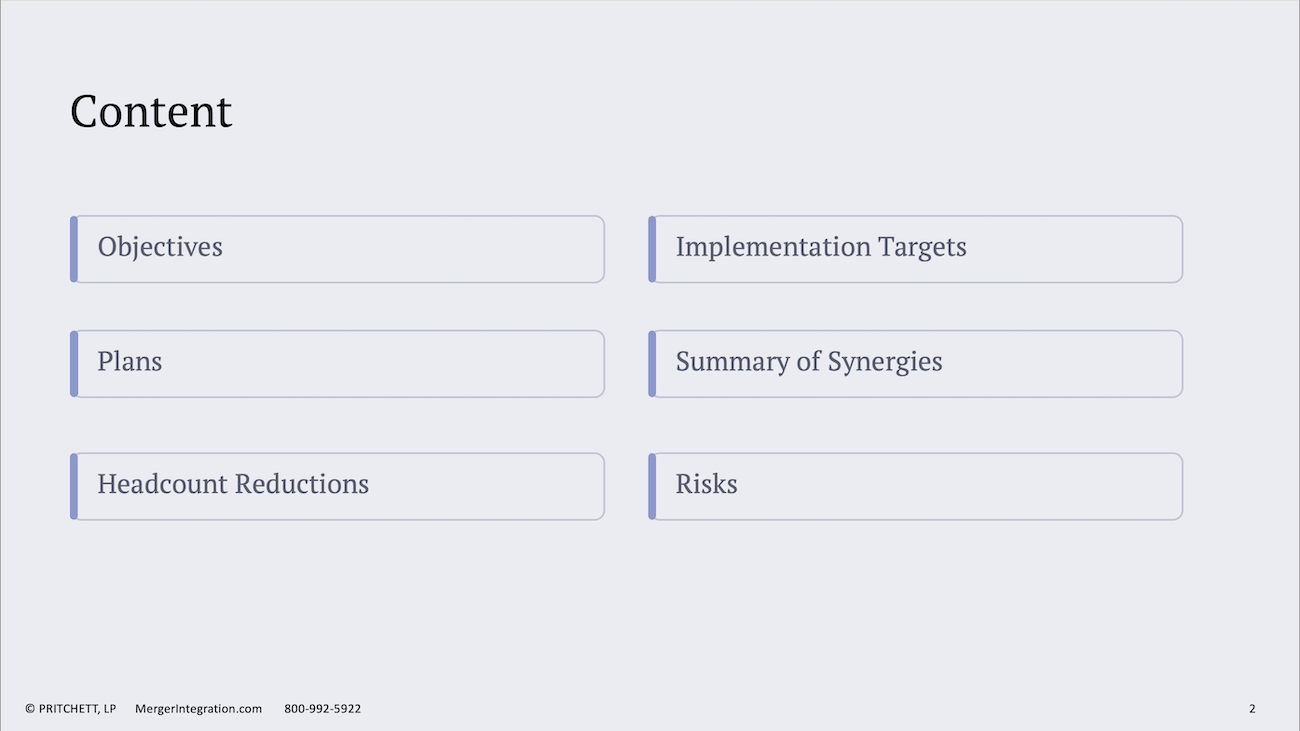Go to the Plans section

coord(337,364)
